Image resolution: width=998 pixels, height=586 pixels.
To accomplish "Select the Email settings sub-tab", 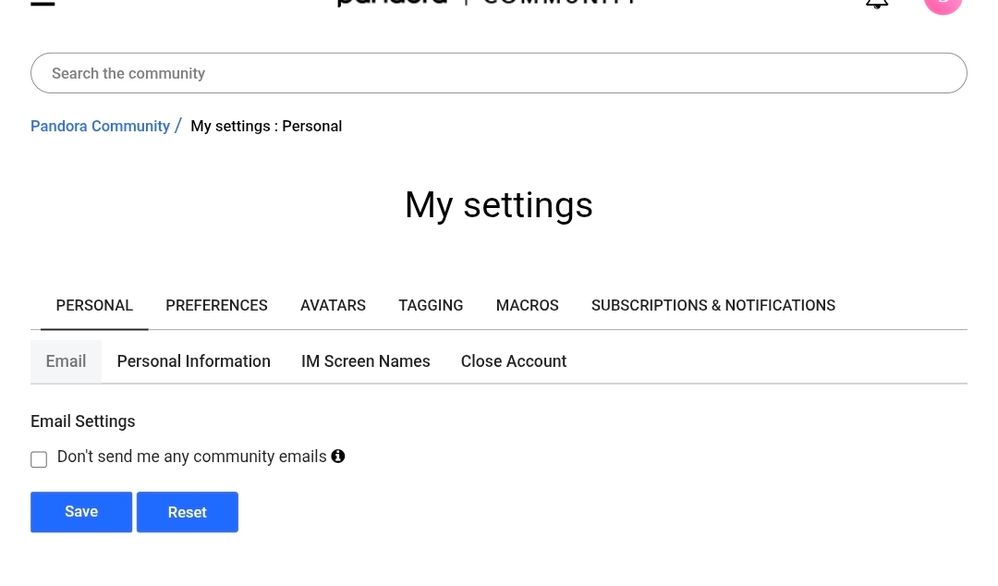I will (65, 361).
